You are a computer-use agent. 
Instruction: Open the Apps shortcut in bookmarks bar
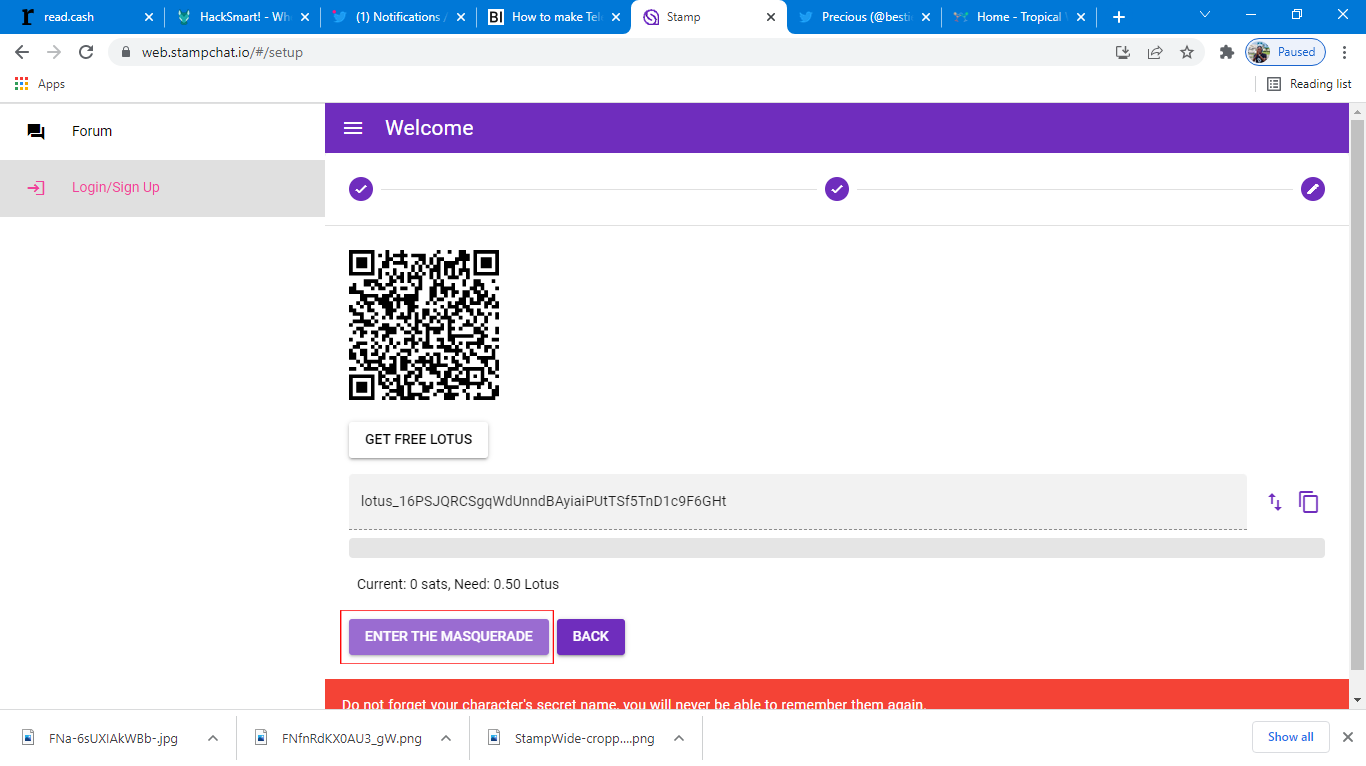[x=40, y=84]
